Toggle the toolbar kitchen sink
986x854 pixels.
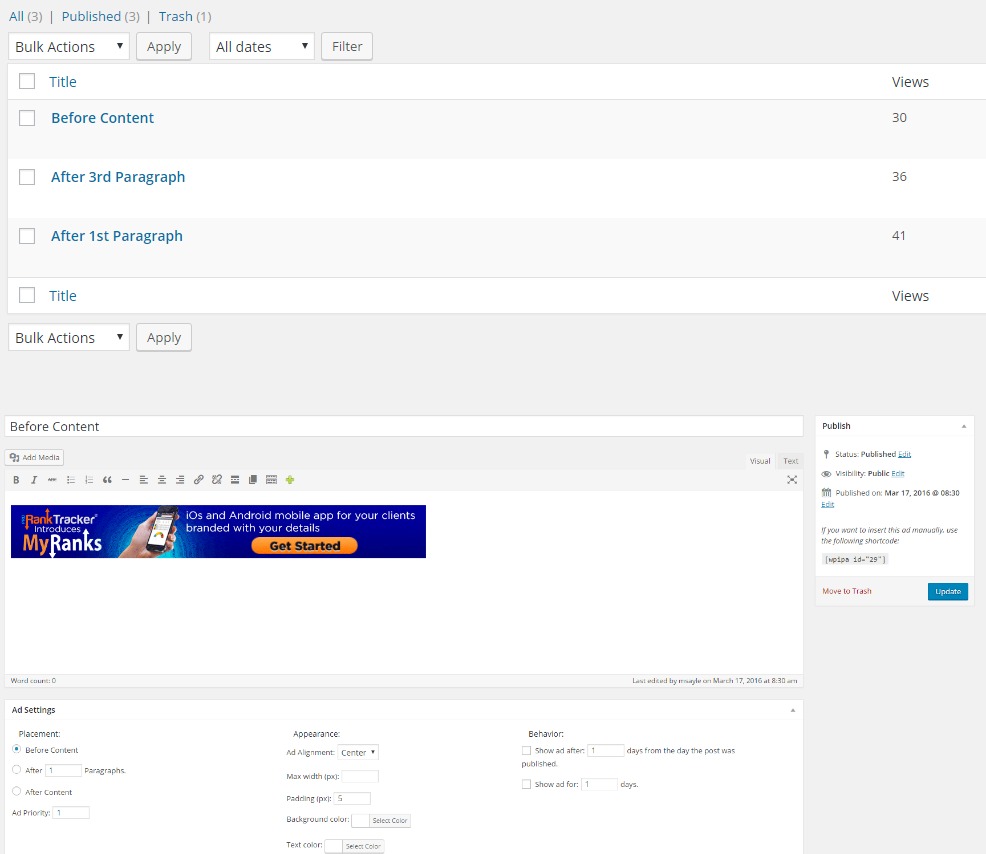(271, 480)
